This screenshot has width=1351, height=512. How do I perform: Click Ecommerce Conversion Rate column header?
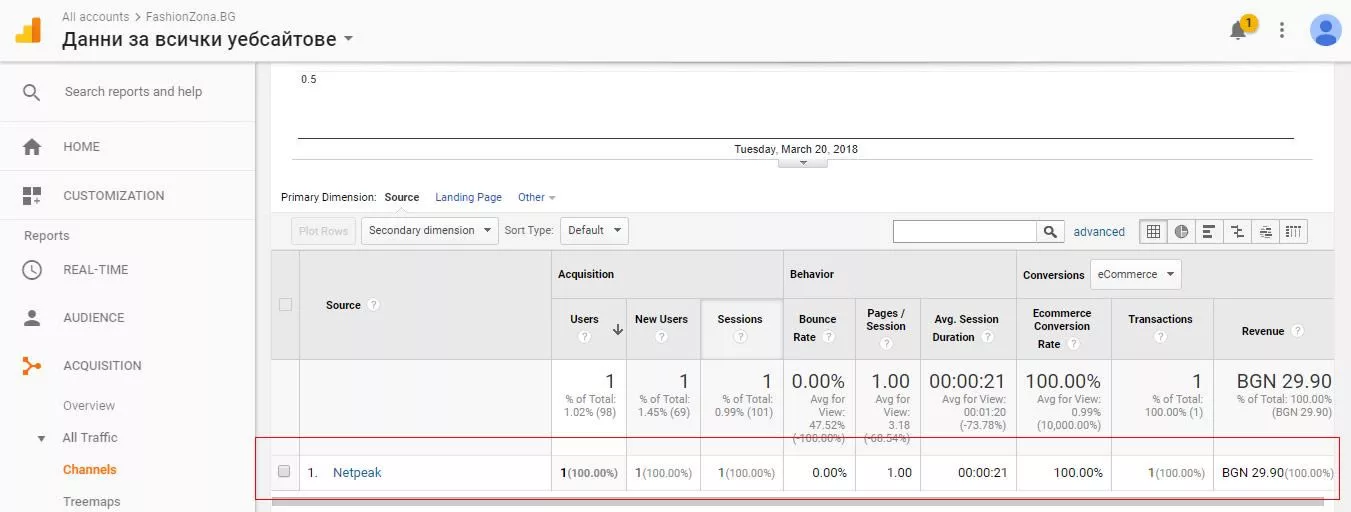coord(1062,328)
